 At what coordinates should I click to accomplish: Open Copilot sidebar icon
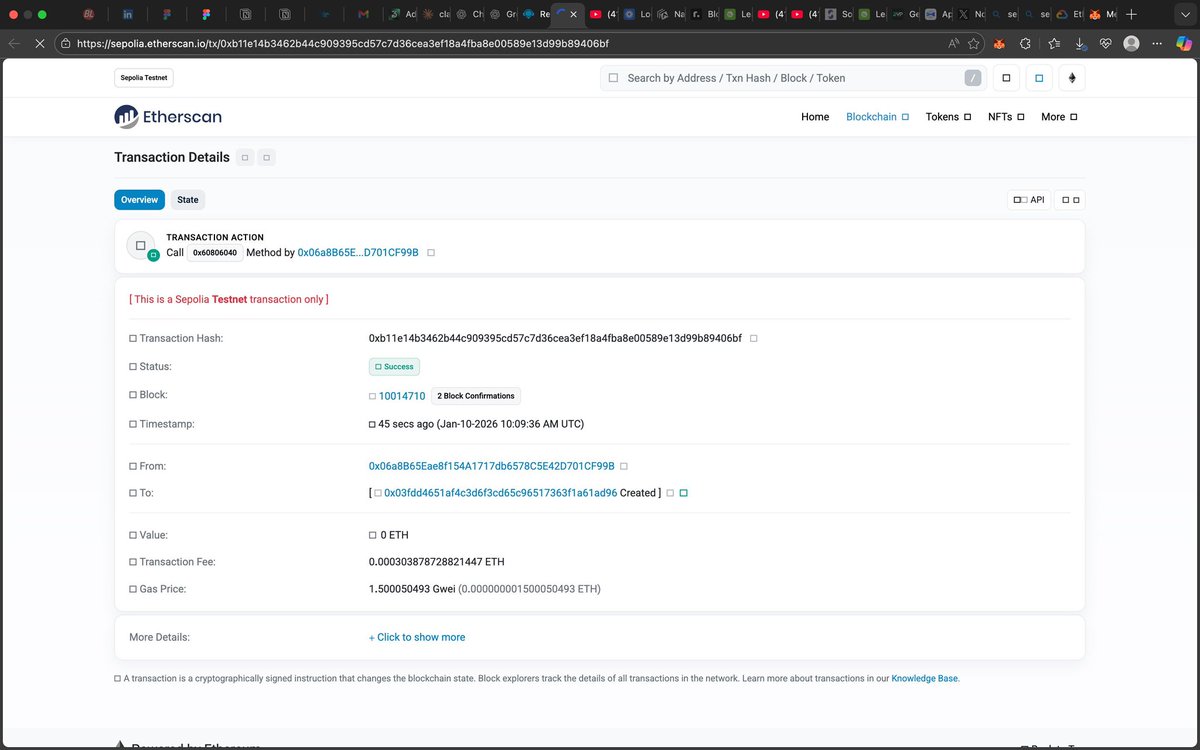(x=1186, y=44)
